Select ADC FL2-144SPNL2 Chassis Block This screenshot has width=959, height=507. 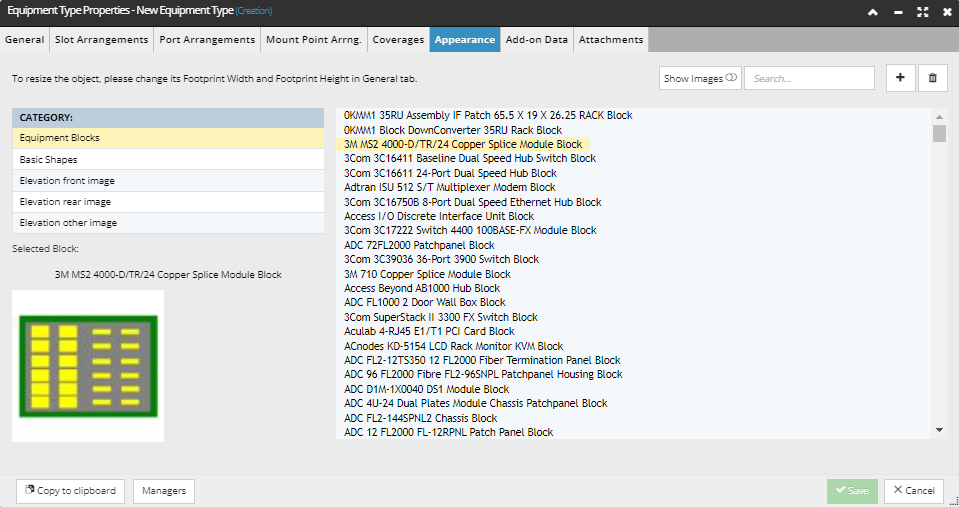click(421, 418)
